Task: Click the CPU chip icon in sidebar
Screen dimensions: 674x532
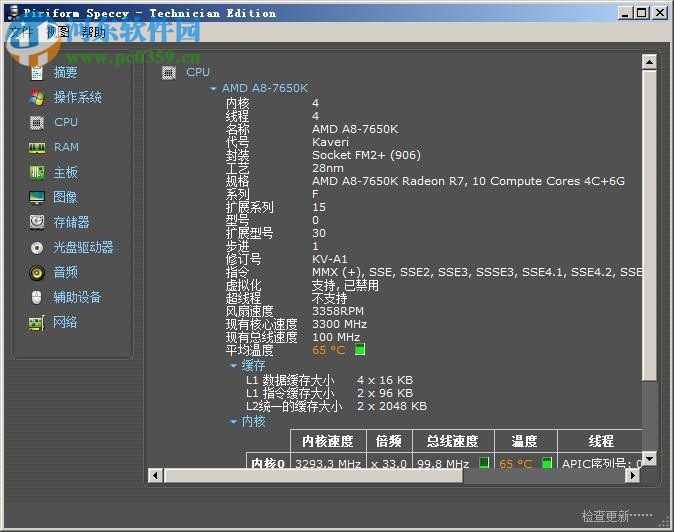Action: click(x=37, y=123)
